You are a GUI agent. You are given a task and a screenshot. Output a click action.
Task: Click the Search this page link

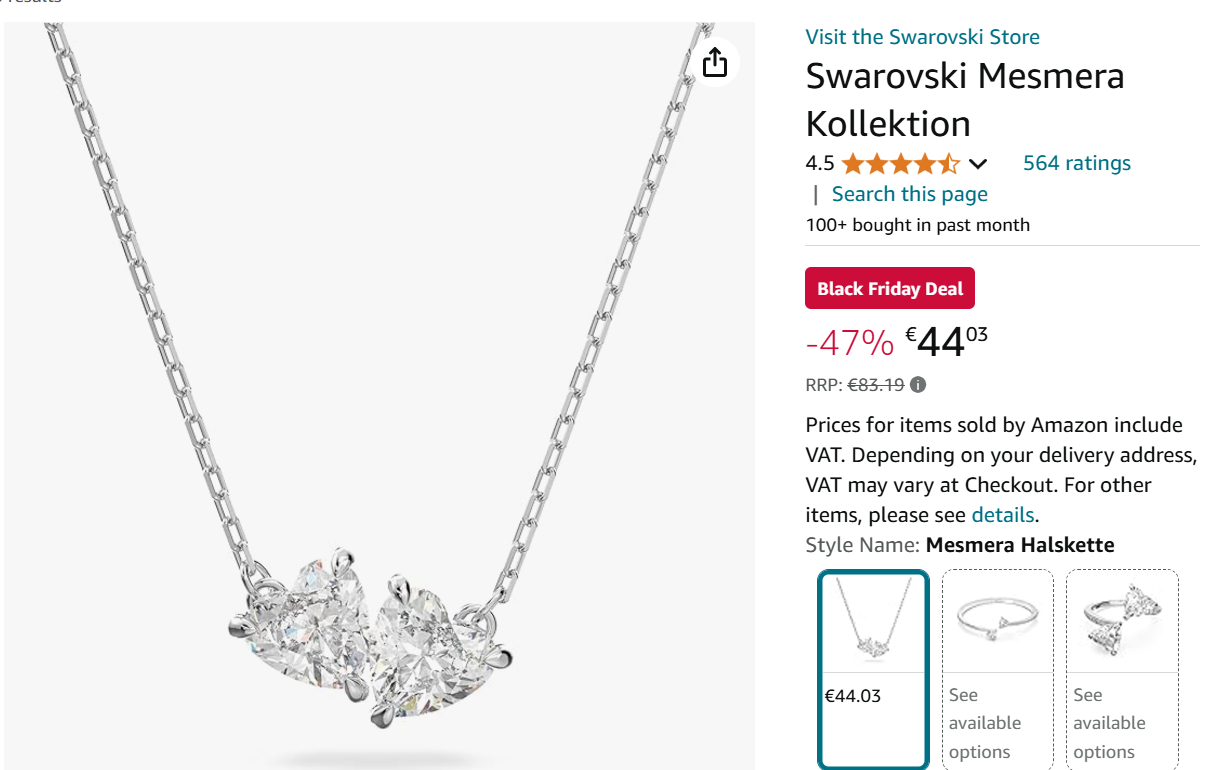click(909, 194)
